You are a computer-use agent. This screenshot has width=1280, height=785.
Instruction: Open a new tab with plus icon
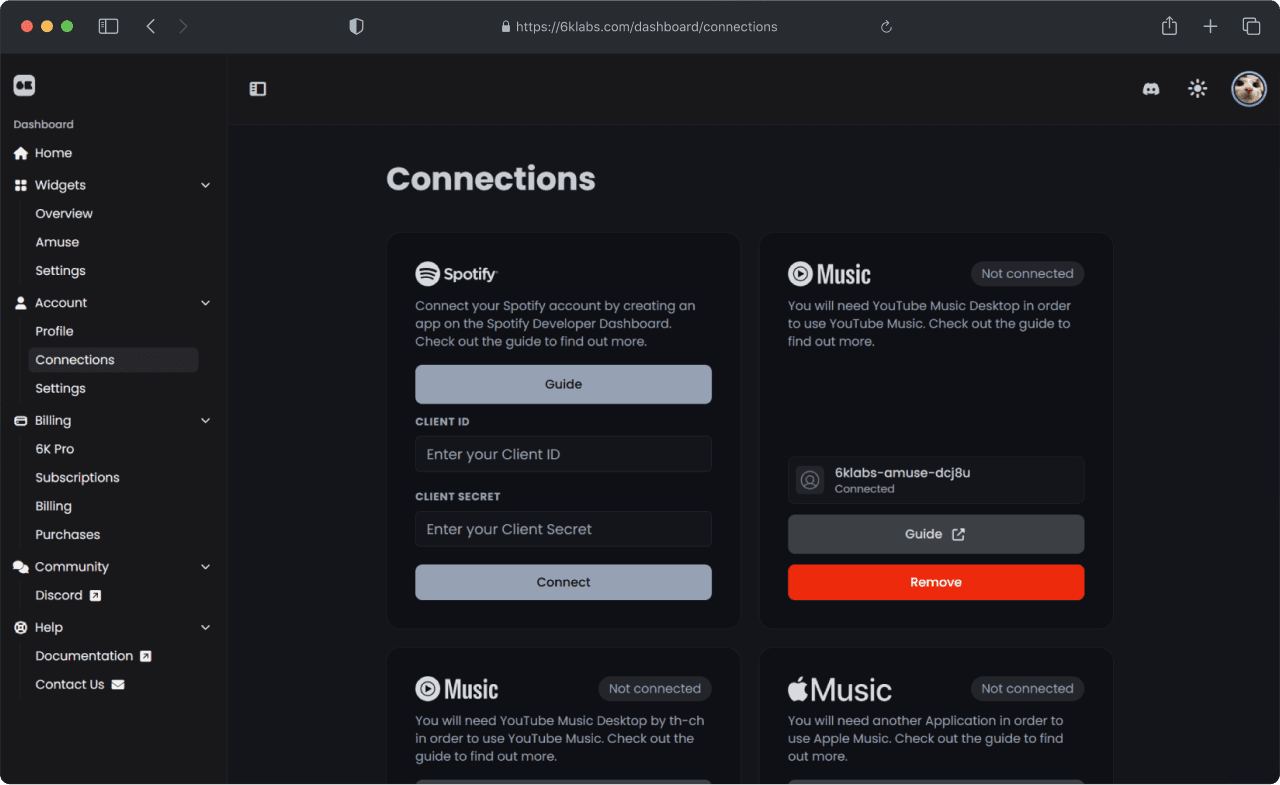tap(1210, 27)
